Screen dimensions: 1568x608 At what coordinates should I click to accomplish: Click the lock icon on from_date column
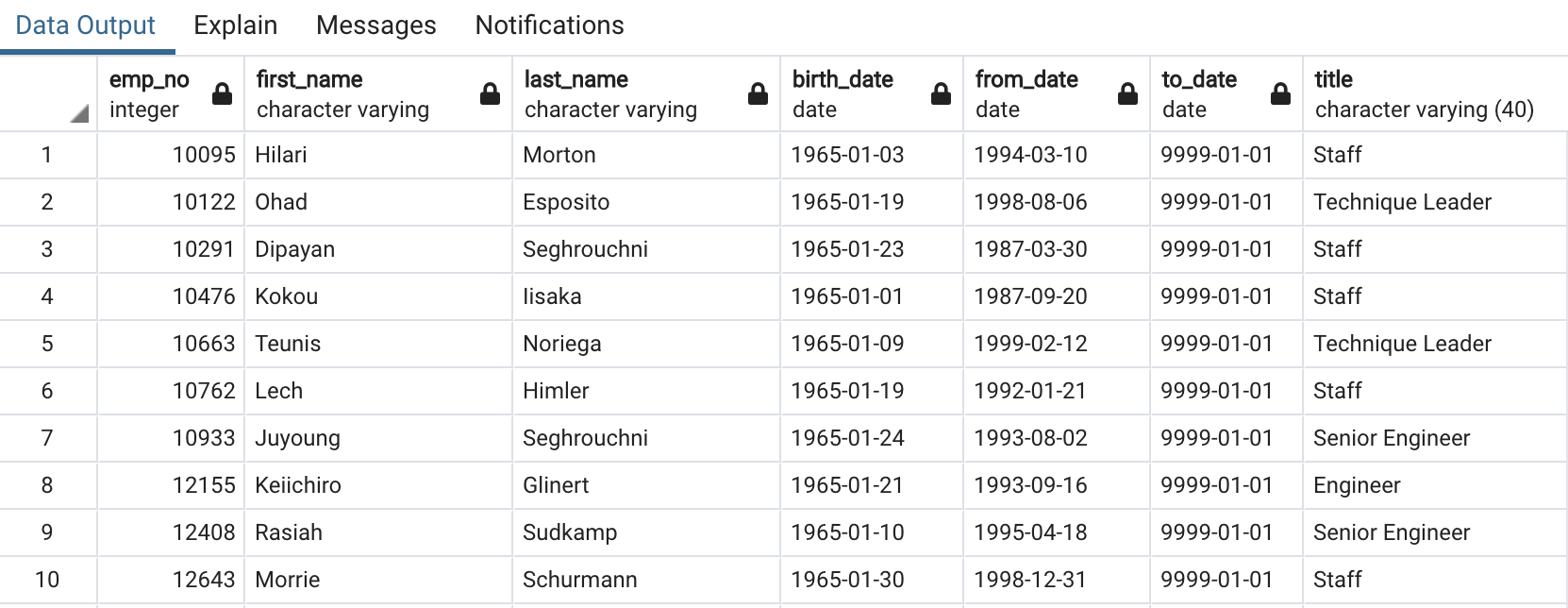pyautogui.click(x=1126, y=93)
